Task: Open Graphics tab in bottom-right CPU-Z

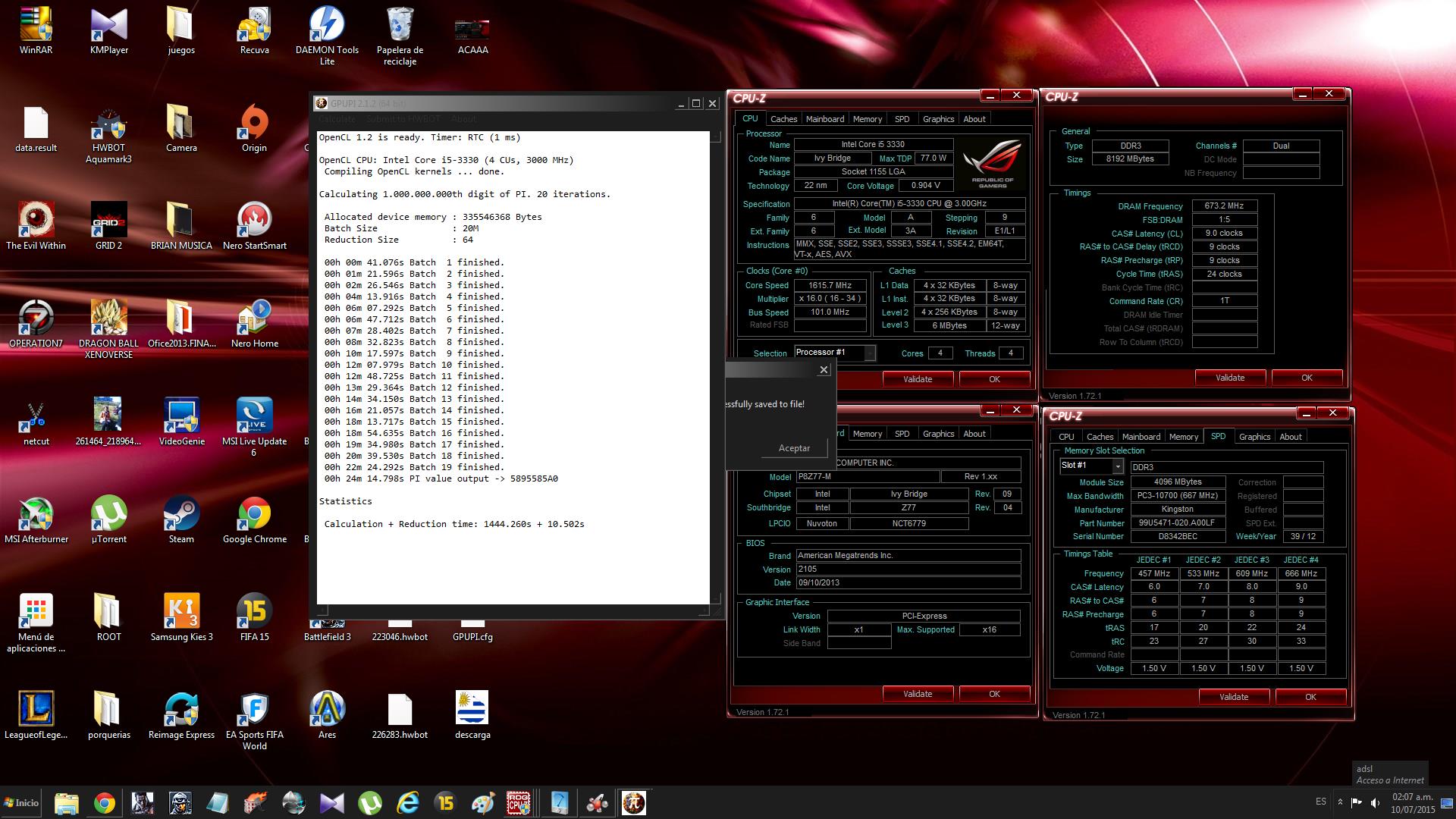Action: [1254, 437]
